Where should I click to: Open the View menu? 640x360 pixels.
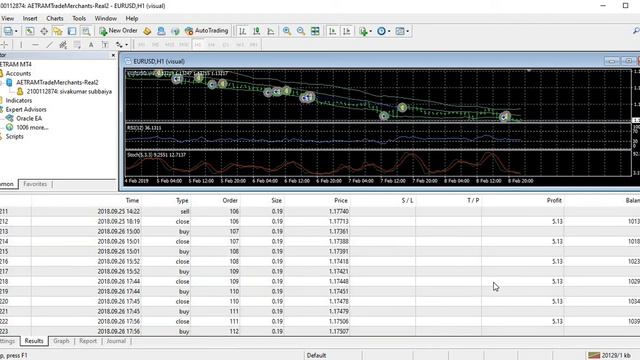7,18
